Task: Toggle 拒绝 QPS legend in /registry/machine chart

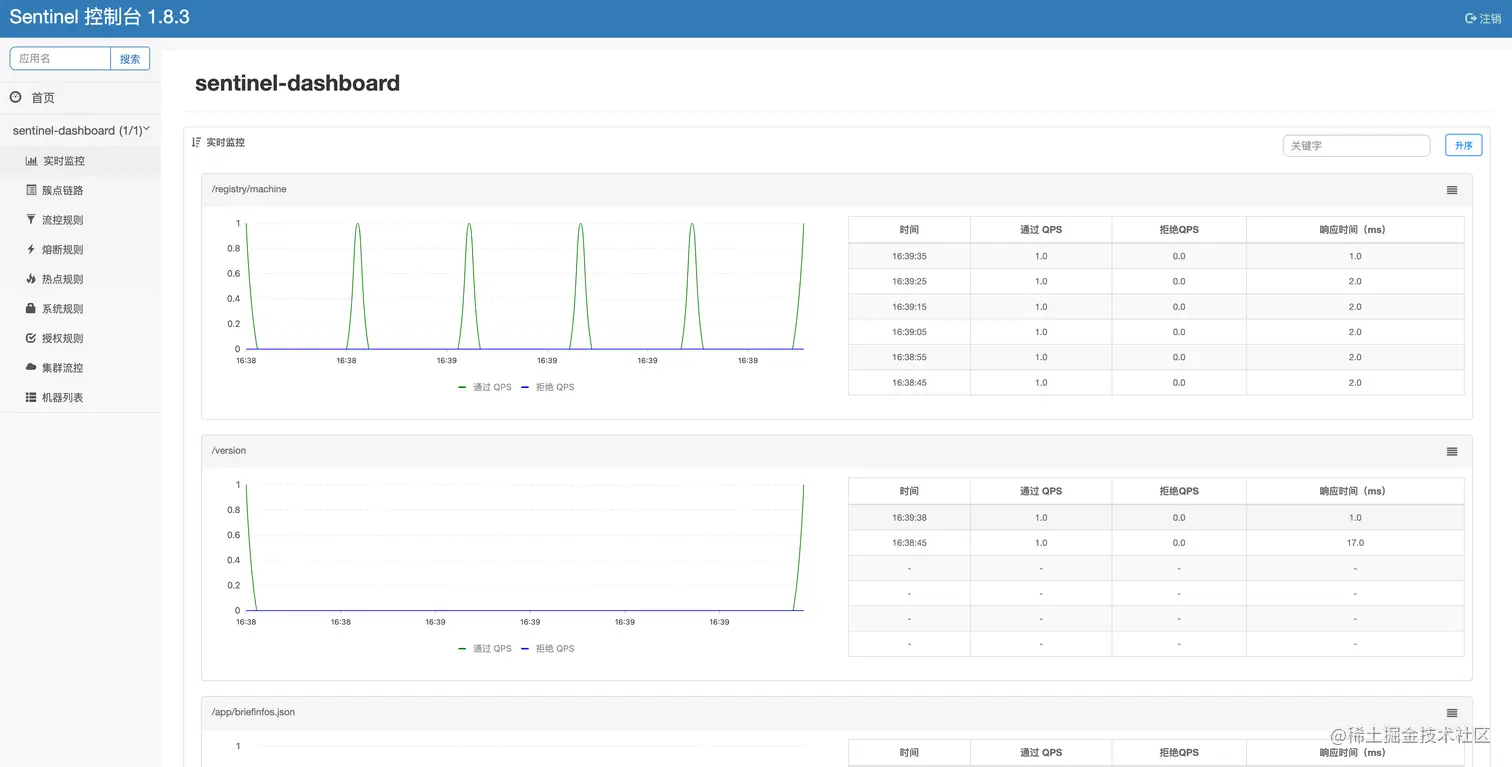Action: tap(547, 387)
